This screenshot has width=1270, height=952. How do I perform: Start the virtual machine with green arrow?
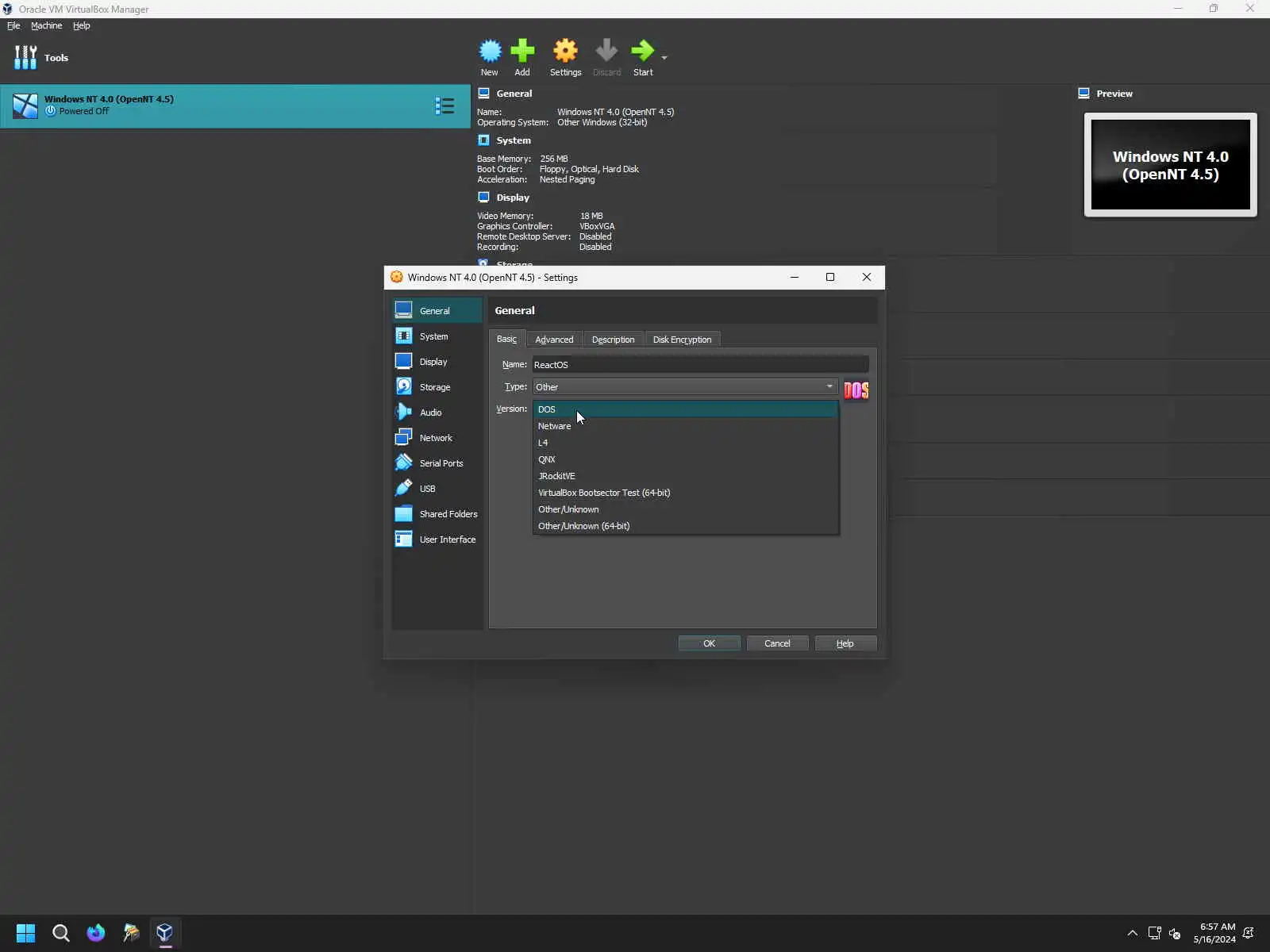pyautogui.click(x=643, y=57)
